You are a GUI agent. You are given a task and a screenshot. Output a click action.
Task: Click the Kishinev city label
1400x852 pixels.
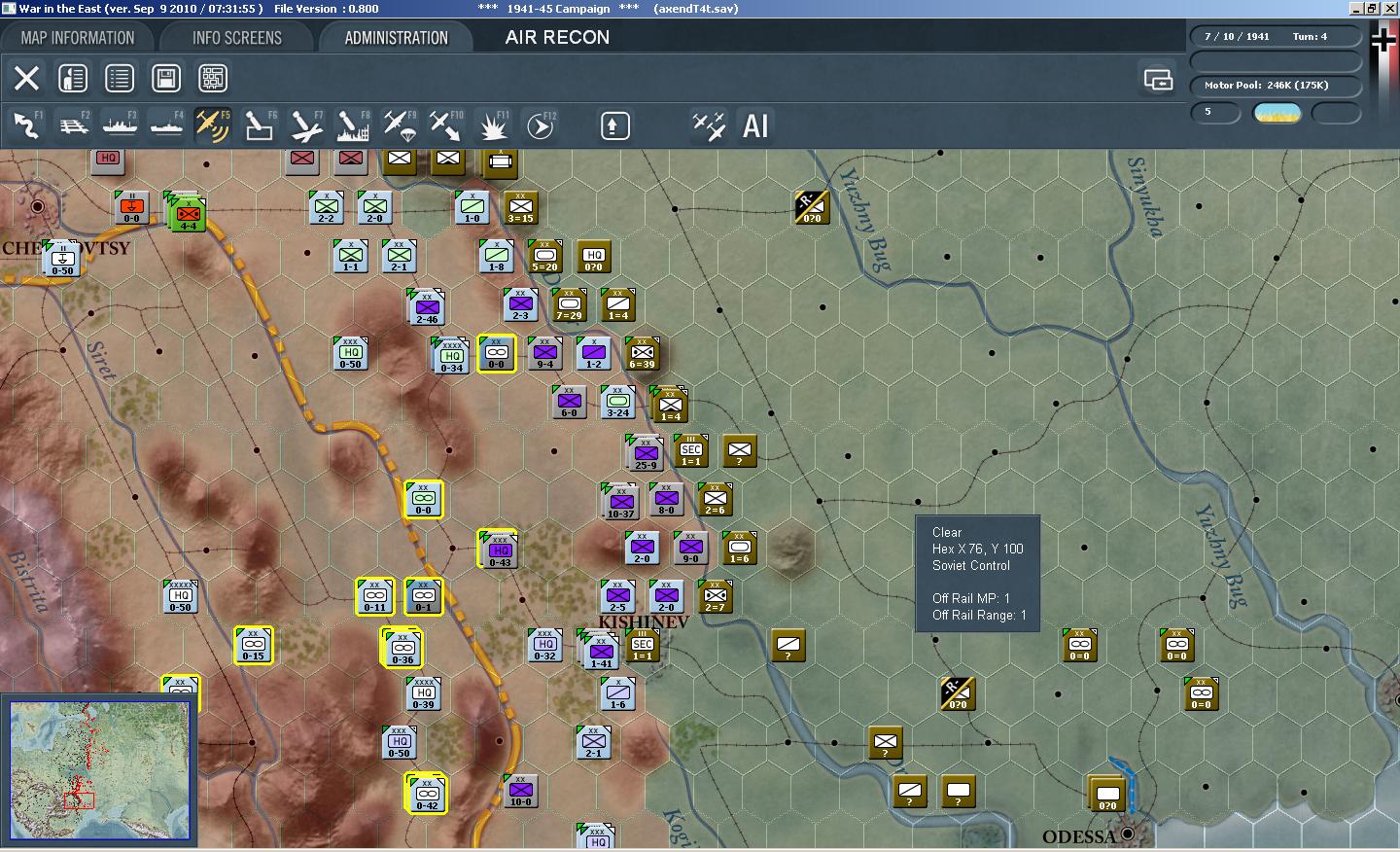click(644, 621)
